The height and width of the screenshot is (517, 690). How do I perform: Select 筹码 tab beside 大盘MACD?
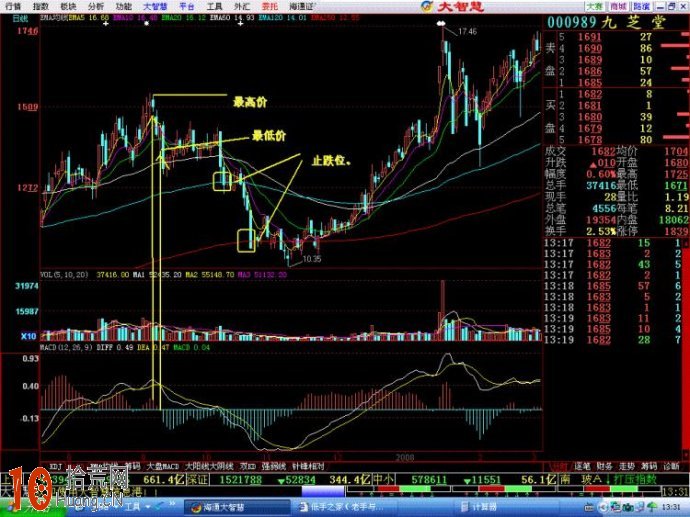tap(133, 466)
